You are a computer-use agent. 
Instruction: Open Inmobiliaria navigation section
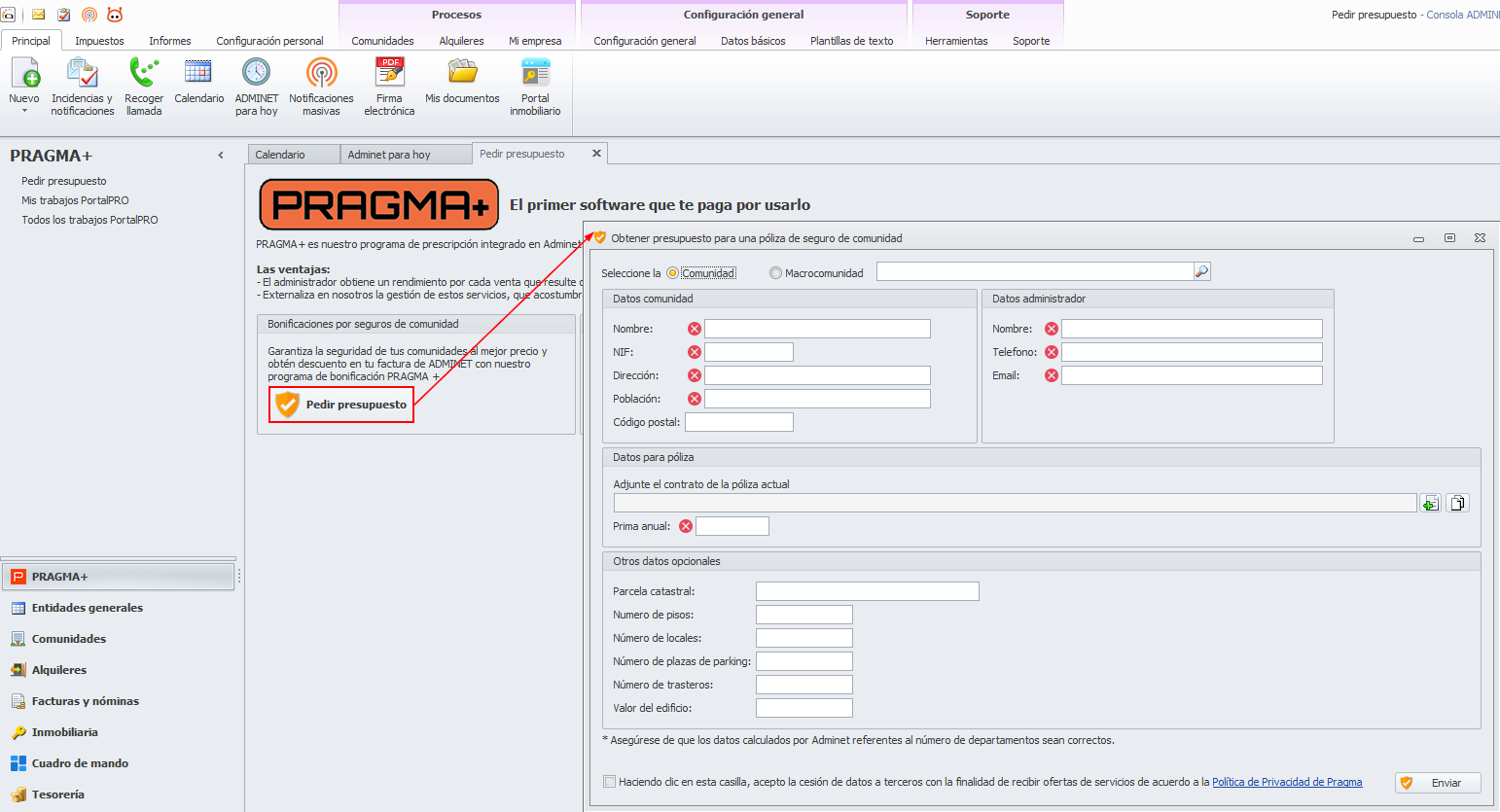(x=119, y=732)
